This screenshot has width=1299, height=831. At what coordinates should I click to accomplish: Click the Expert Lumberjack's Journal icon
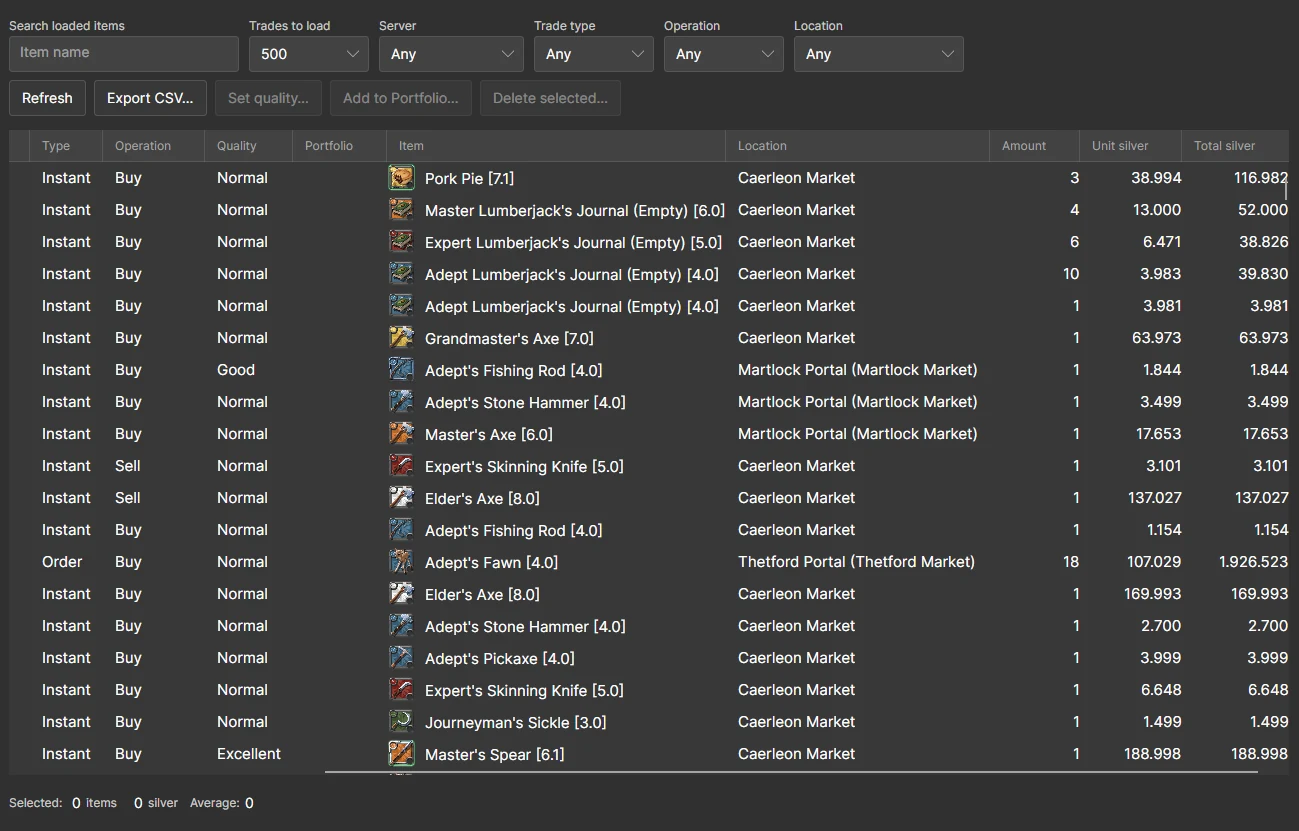(401, 242)
